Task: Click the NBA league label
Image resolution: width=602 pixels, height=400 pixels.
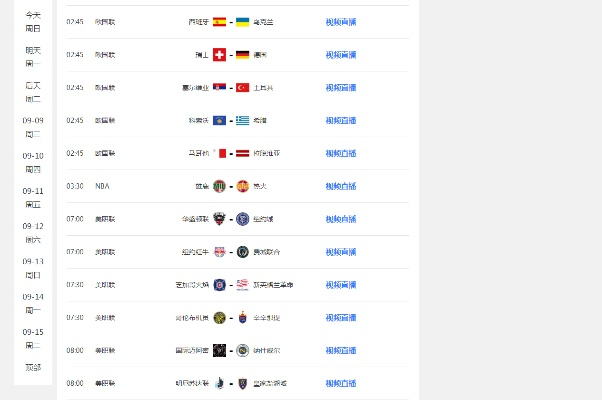Action: coord(103,186)
